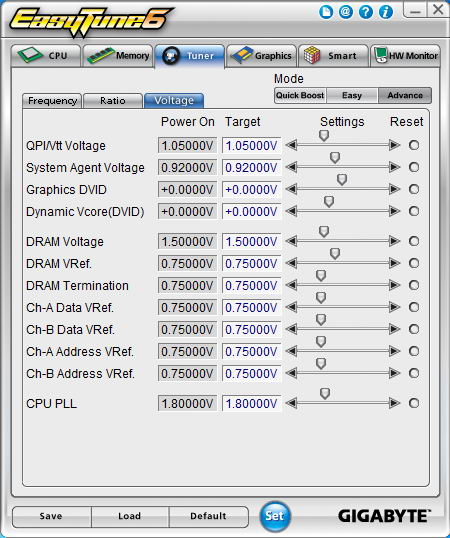450x538 pixels.
Task: Decrease System Agent Voltage with left arrow
Action: click(x=292, y=167)
